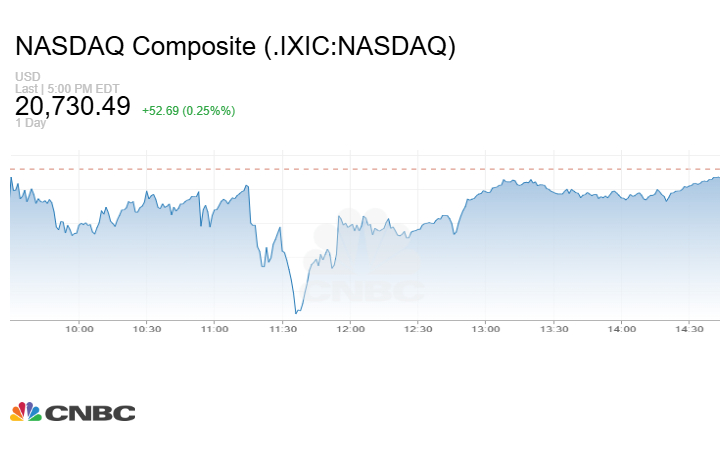Click the 13:00 time axis label
The image size is (720, 450).
coord(486,328)
